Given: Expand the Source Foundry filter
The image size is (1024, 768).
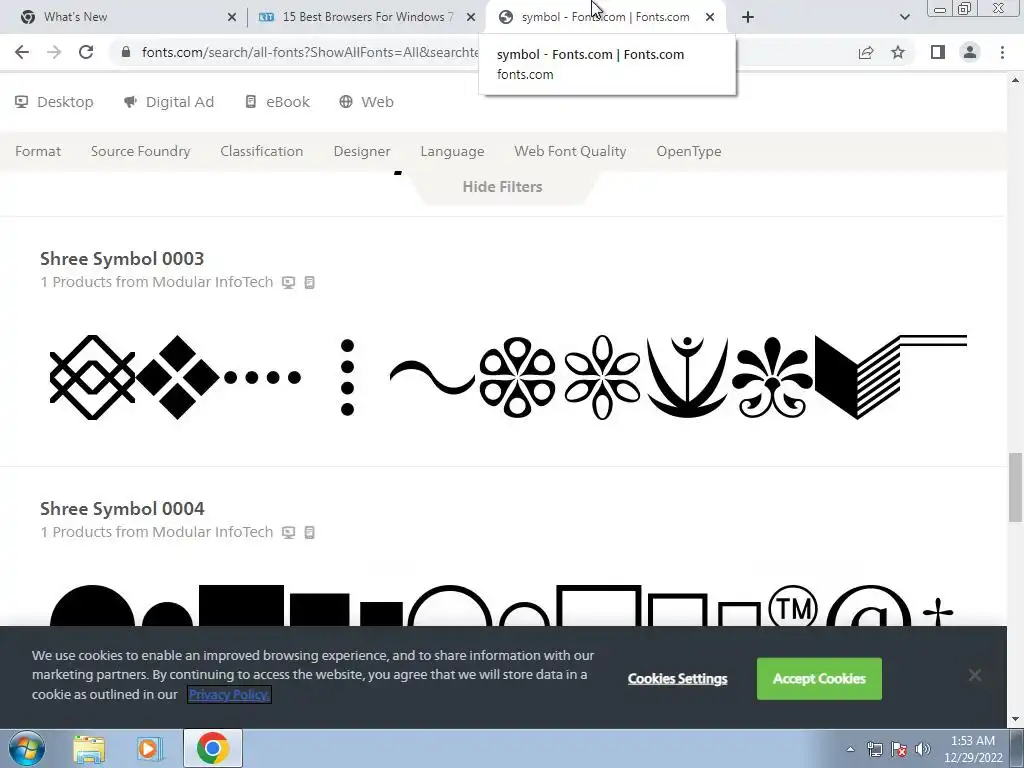Looking at the screenshot, I should click(x=140, y=152).
